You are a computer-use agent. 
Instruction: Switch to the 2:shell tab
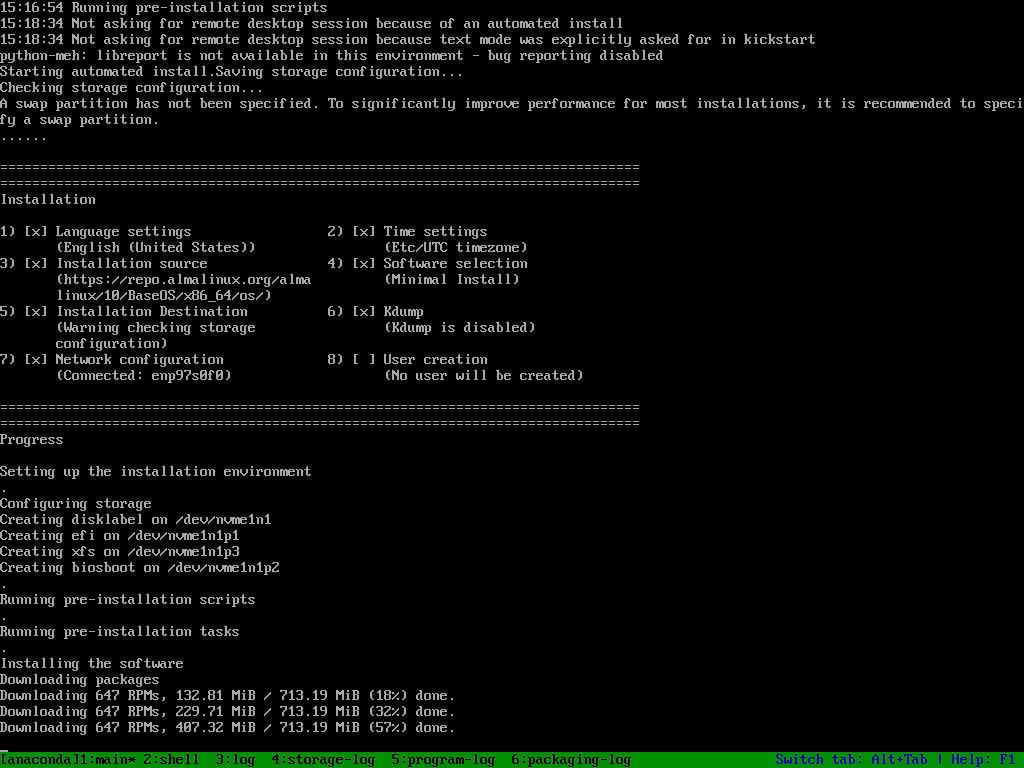click(x=171, y=760)
